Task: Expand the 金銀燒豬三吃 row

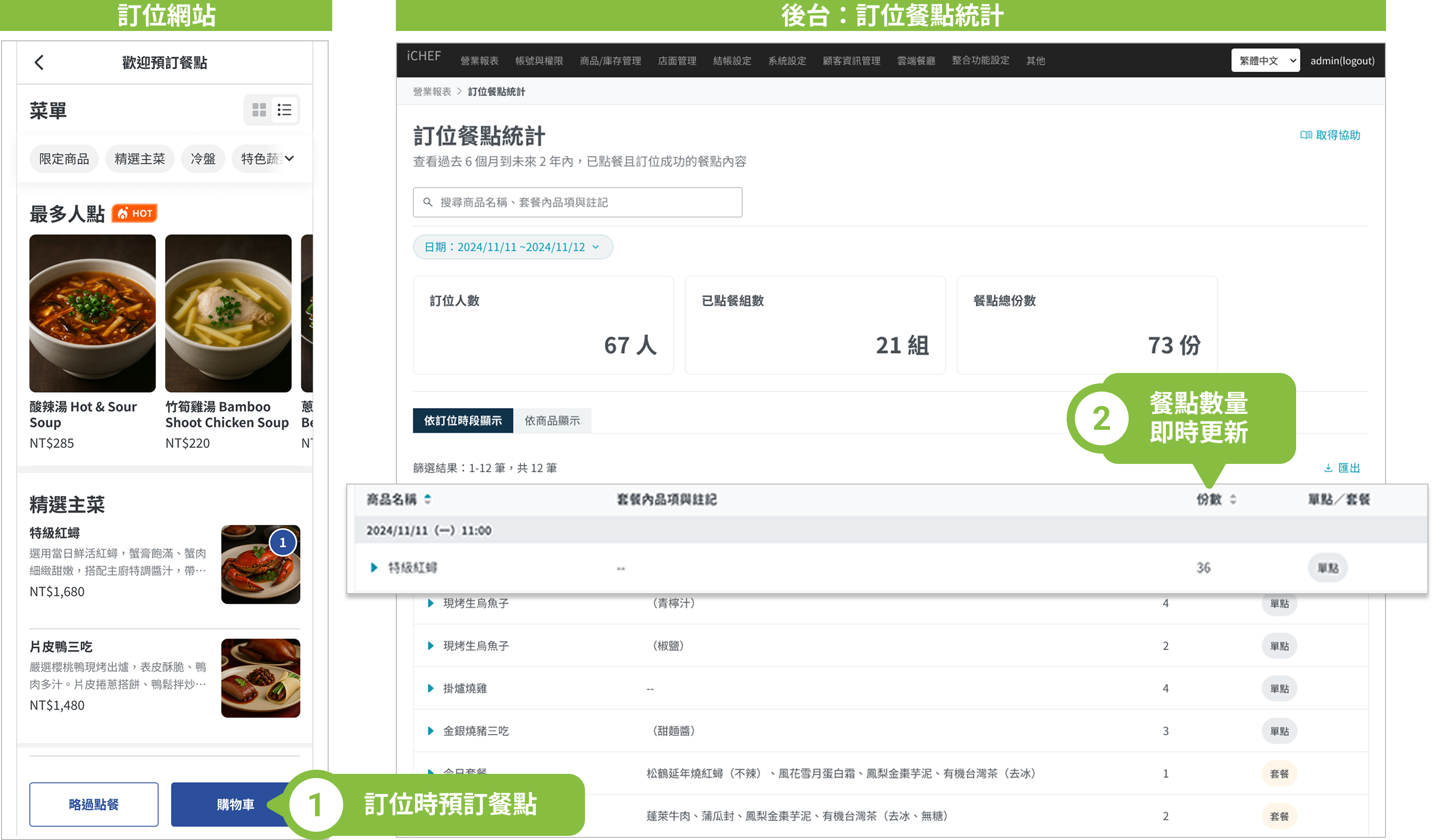Action: click(430, 731)
